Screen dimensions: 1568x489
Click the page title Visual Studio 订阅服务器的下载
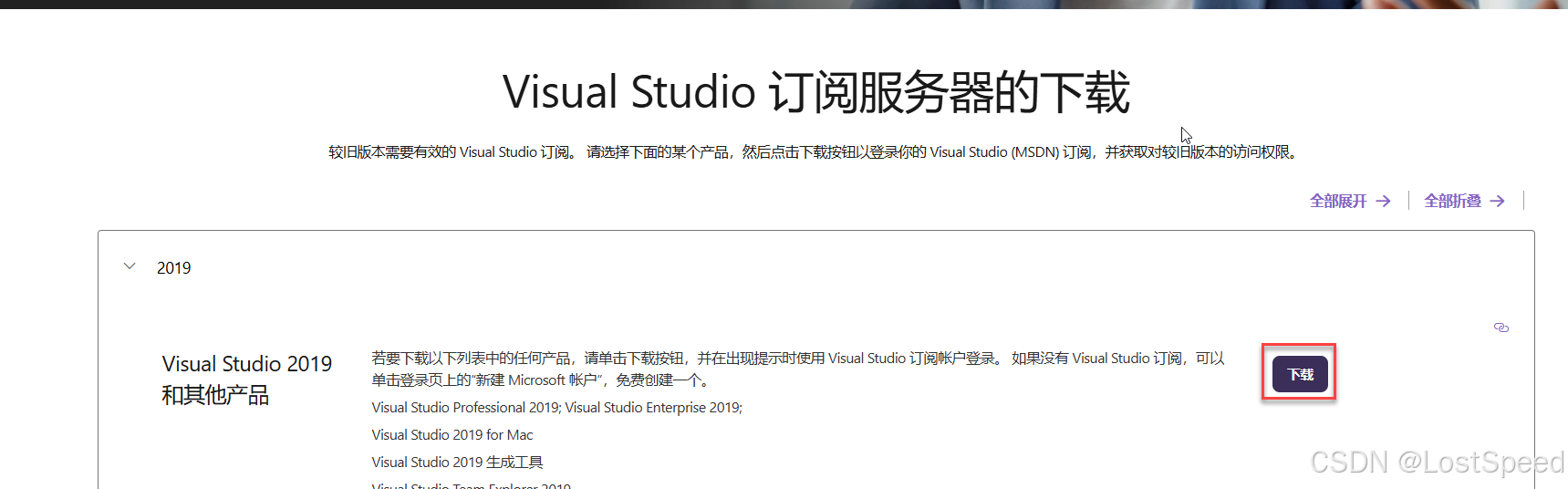(816, 92)
